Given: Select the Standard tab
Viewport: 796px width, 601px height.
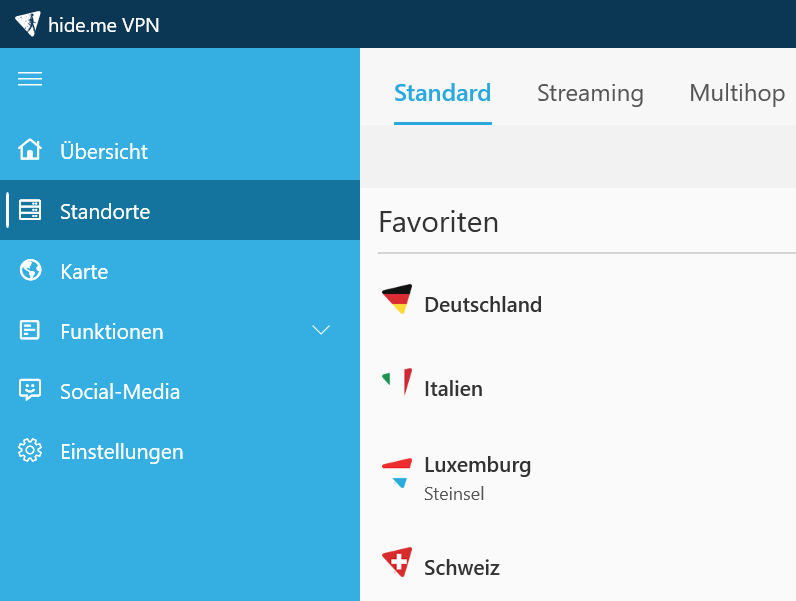Looking at the screenshot, I should (443, 93).
